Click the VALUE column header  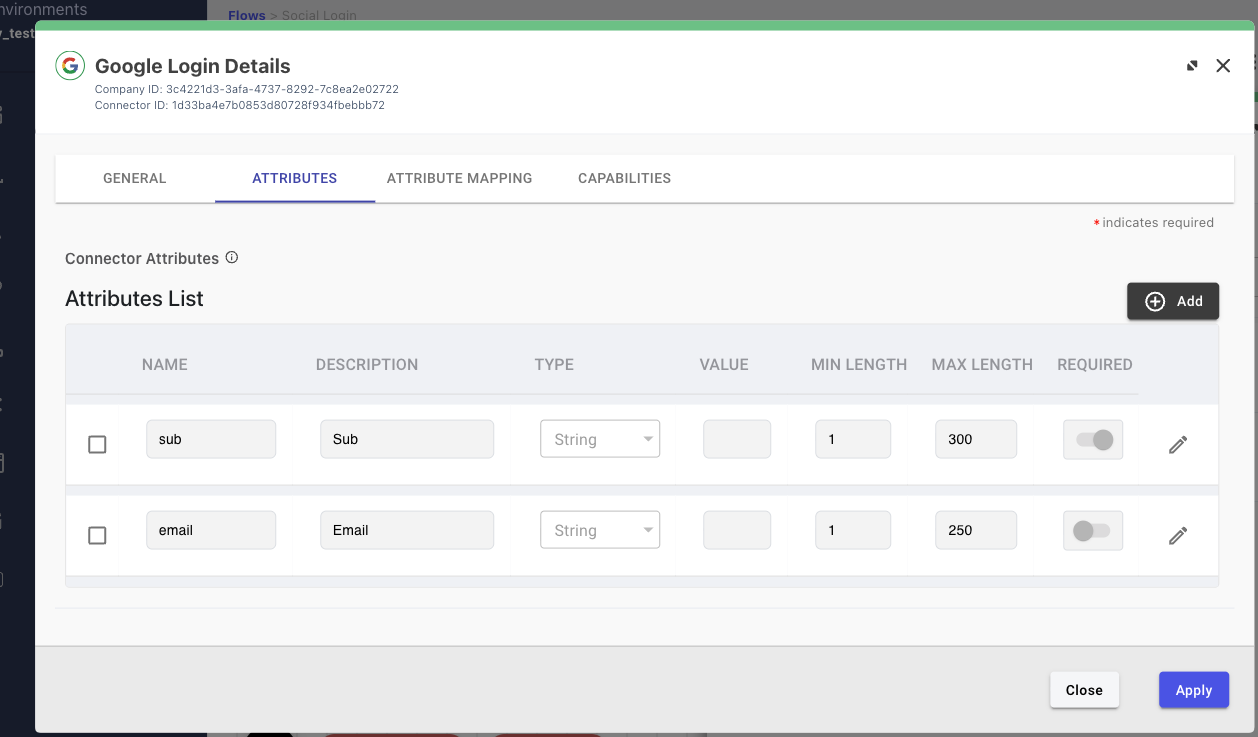(x=724, y=364)
